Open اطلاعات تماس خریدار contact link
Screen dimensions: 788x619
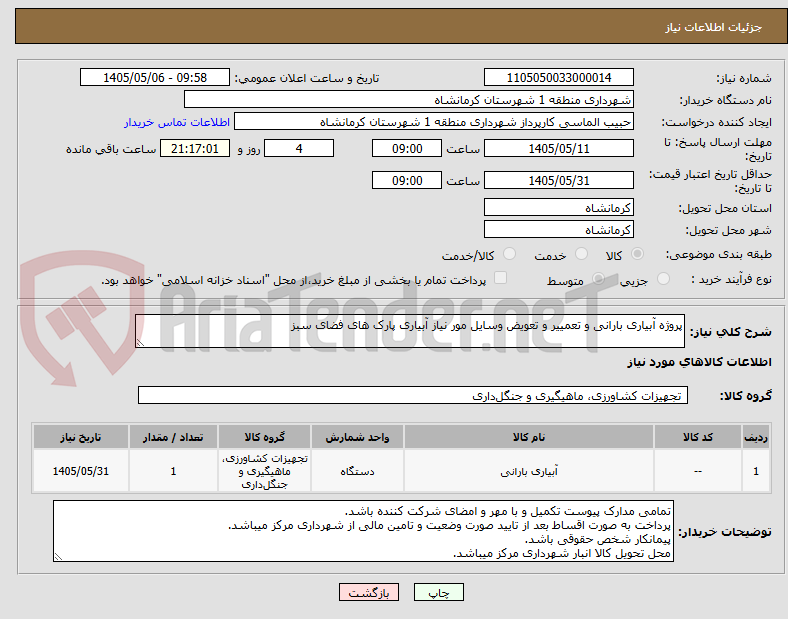coord(177,122)
